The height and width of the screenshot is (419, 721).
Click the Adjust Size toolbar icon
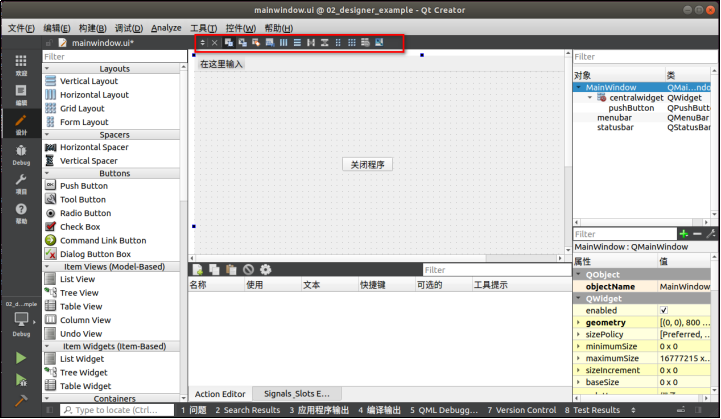pos(379,43)
